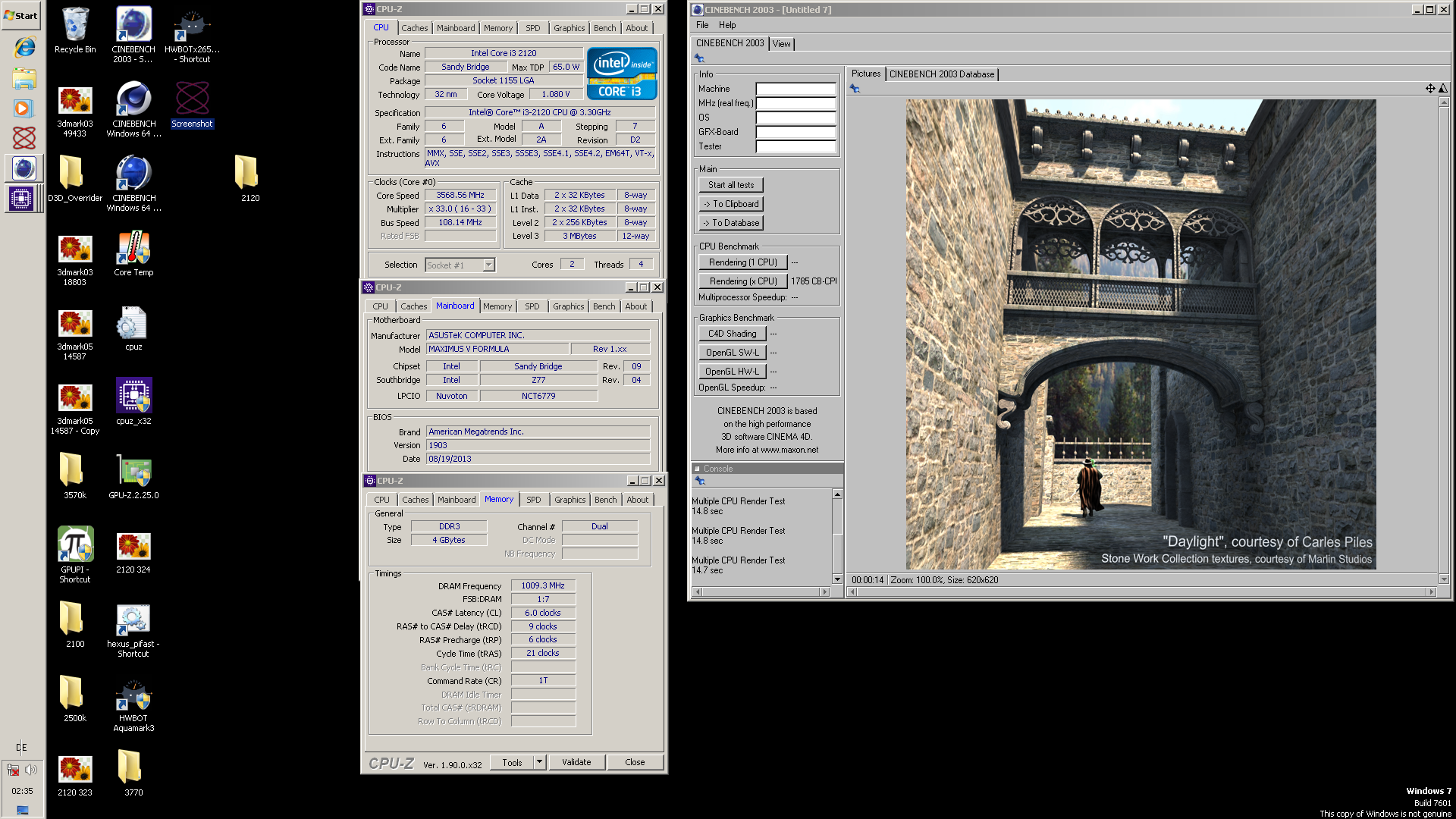Switch to CINEBENCH View tab
1456x819 pixels.
point(781,44)
